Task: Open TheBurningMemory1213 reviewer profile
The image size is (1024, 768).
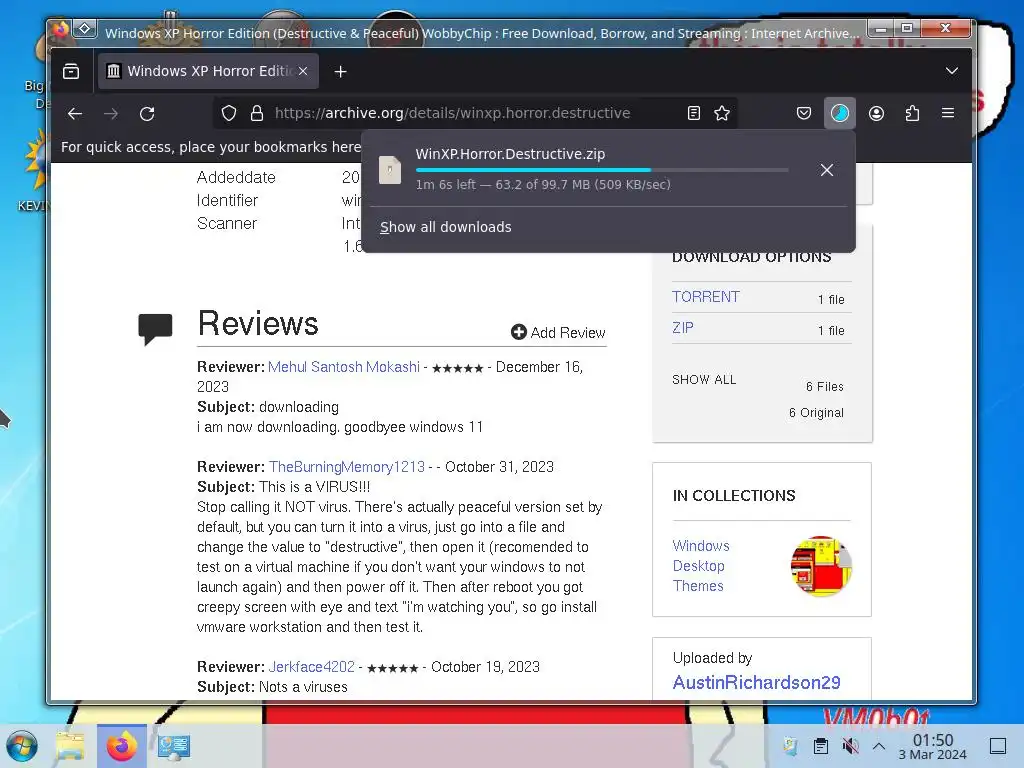Action: click(347, 467)
